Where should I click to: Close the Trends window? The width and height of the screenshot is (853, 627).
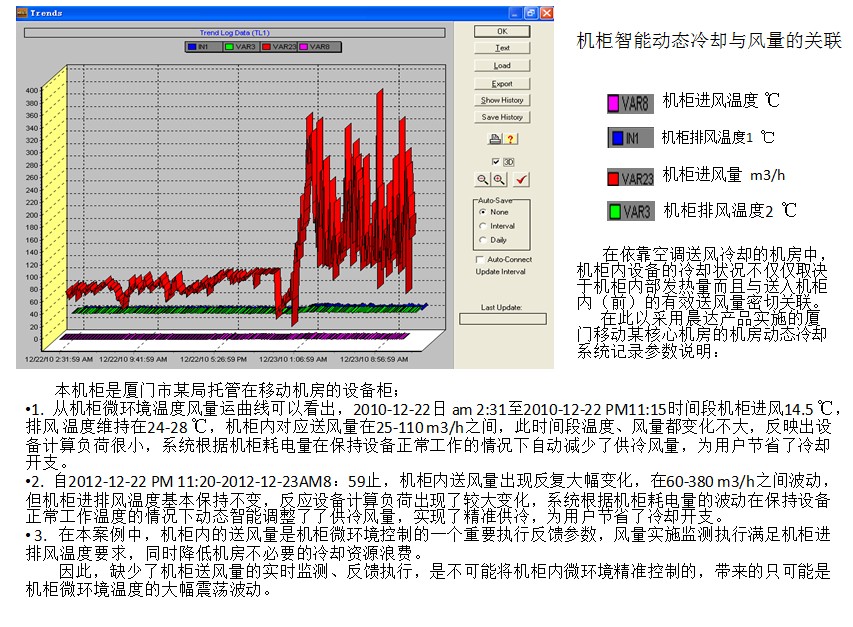click(x=546, y=13)
